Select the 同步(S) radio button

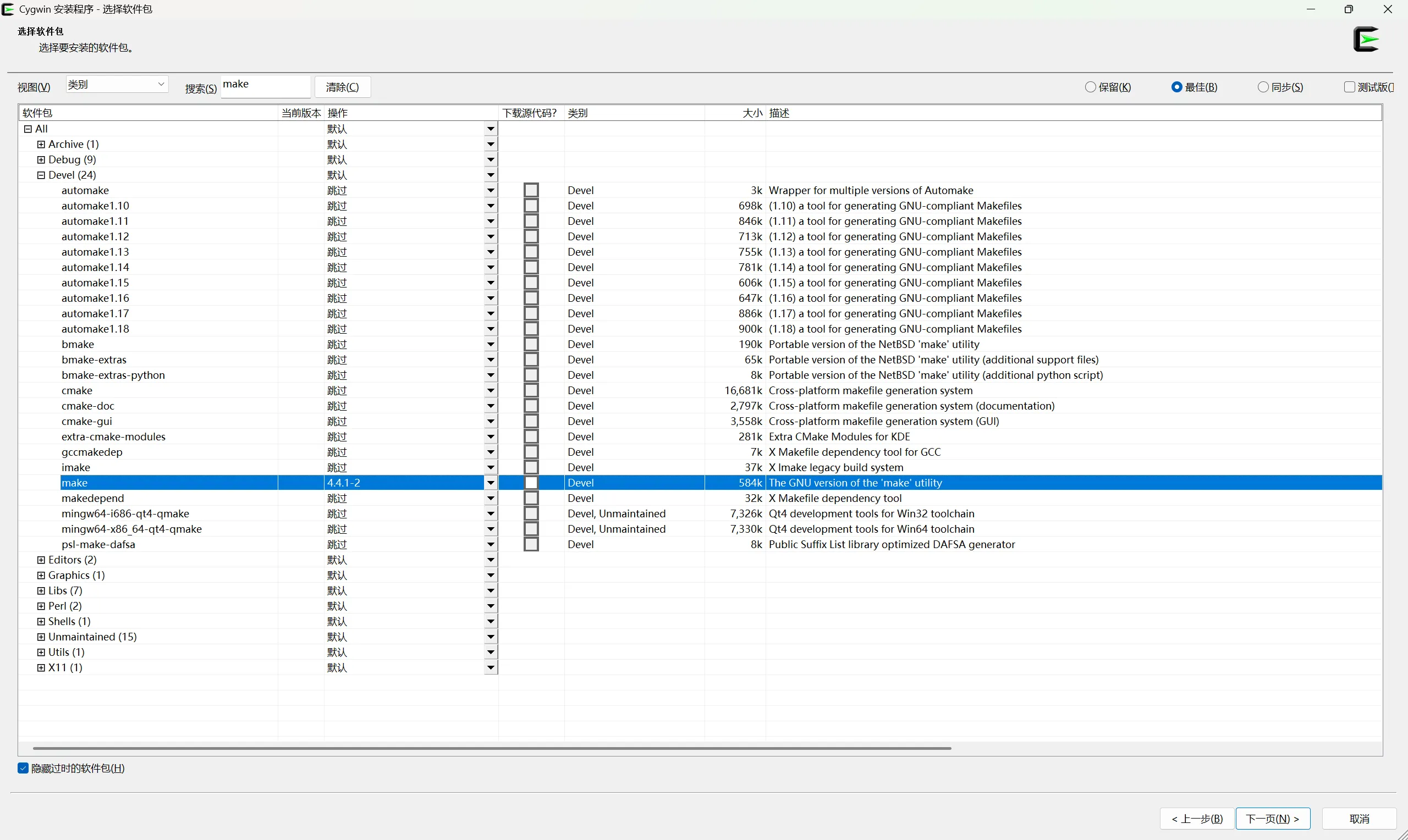[1263, 87]
